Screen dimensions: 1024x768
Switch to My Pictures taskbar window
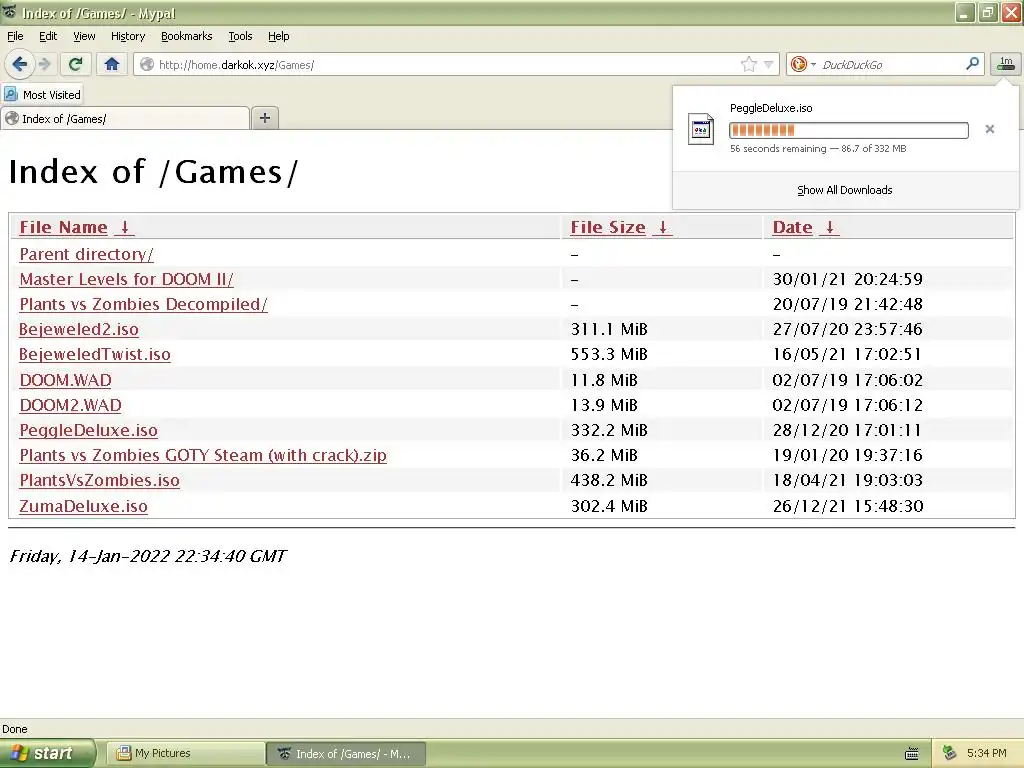point(185,754)
